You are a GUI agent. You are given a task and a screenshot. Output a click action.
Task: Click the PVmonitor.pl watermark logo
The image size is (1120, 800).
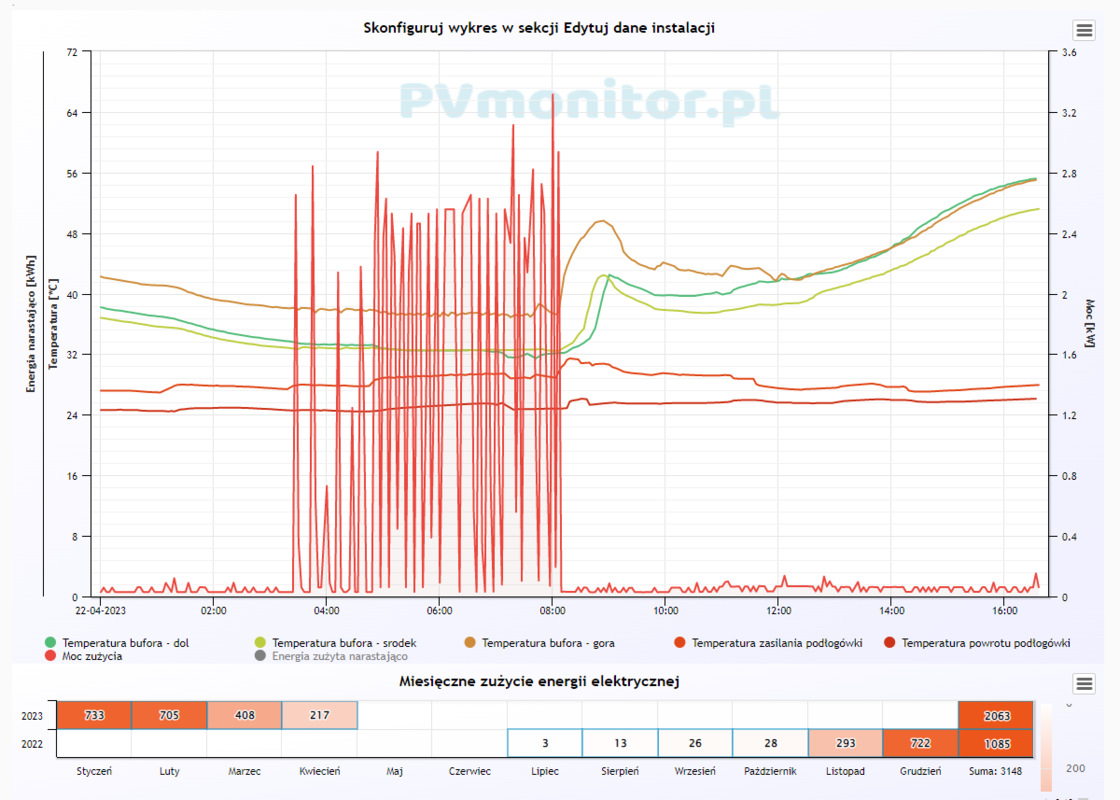coord(589,101)
